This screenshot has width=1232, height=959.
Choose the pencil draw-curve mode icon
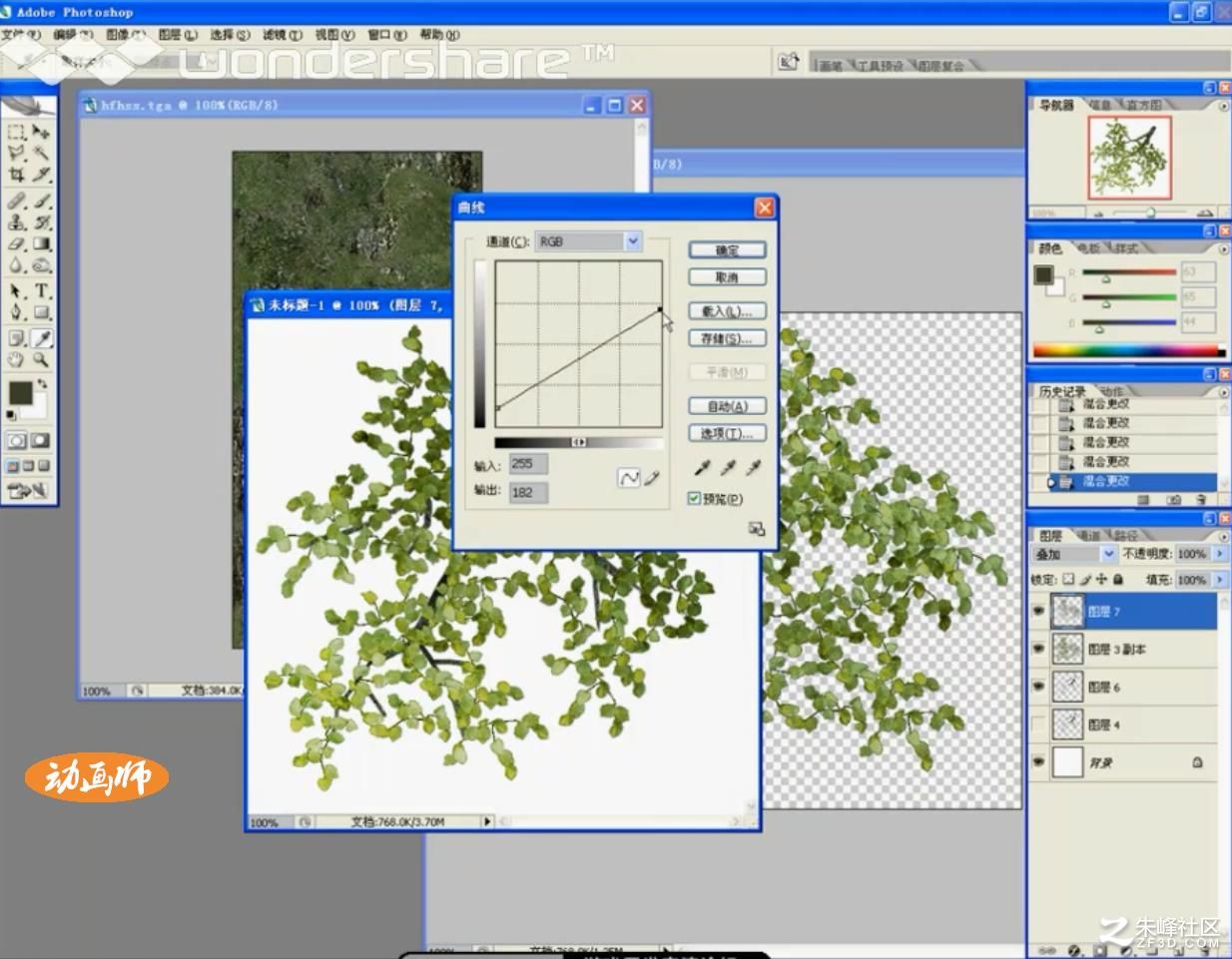pos(652,478)
